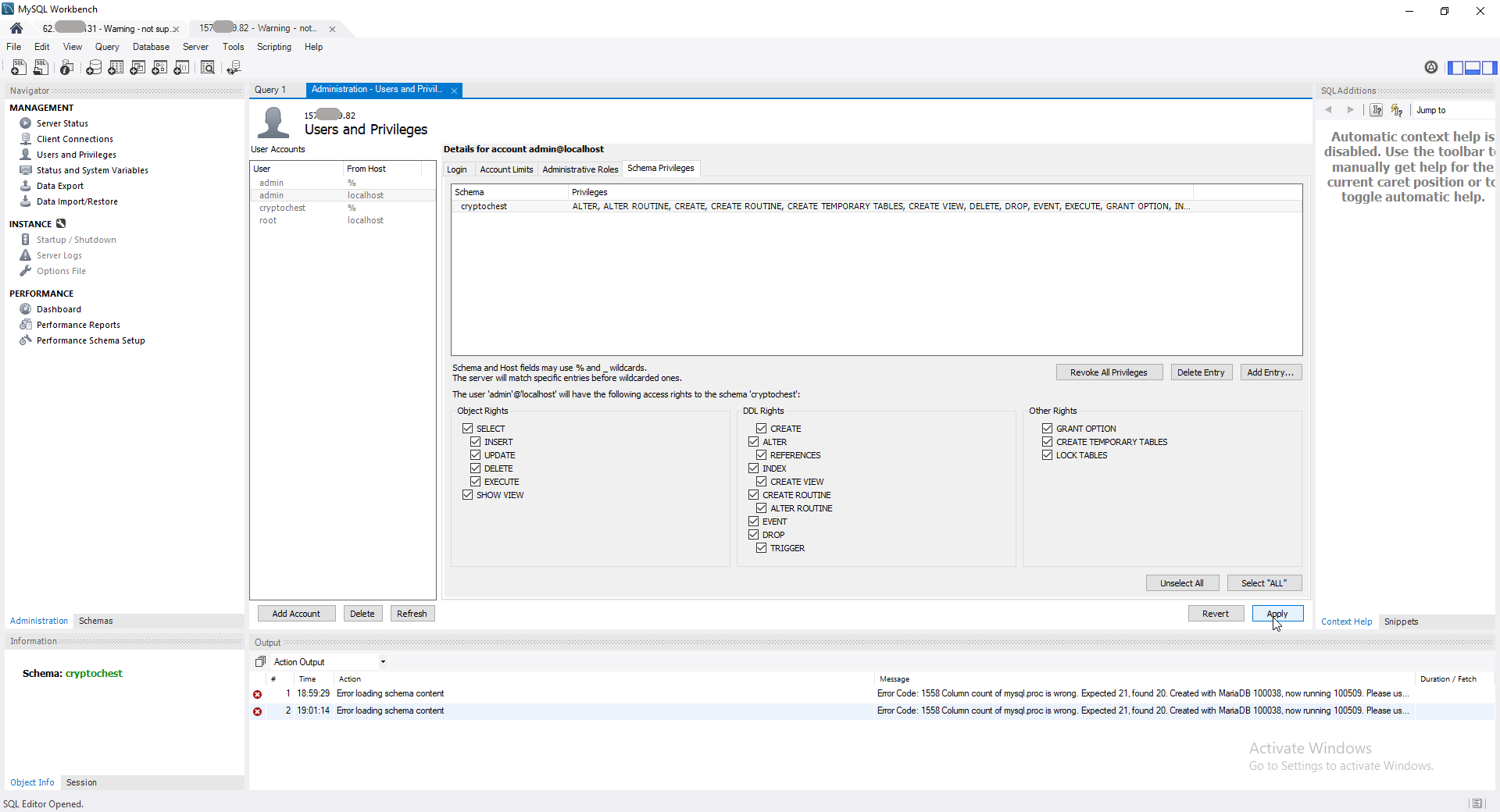Toggle the LOCK TABLES checkbox
This screenshot has height=812, width=1500.
point(1047,455)
